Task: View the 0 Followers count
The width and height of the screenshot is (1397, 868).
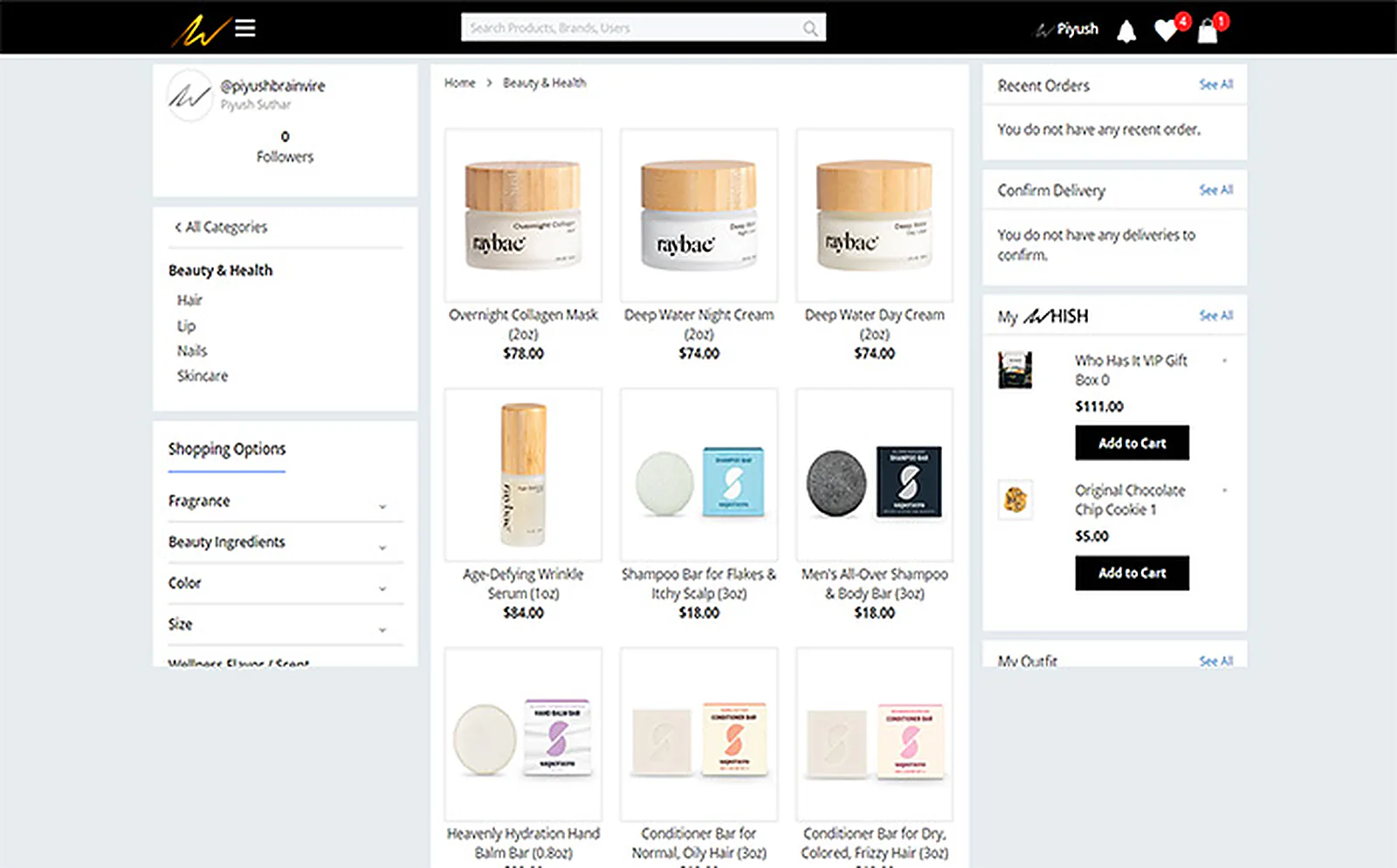Action: pyautogui.click(x=285, y=147)
